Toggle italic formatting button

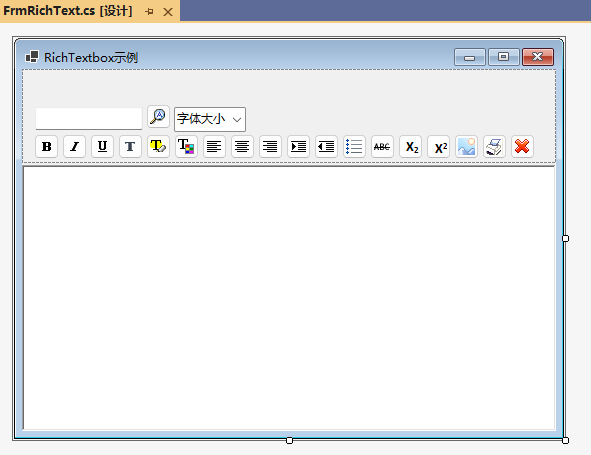pyautogui.click(x=74, y=147)
